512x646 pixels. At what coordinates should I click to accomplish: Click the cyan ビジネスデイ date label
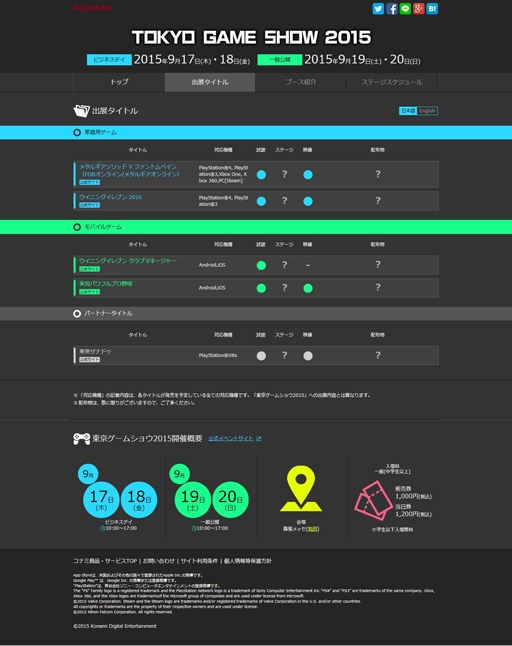coord(109,60)
